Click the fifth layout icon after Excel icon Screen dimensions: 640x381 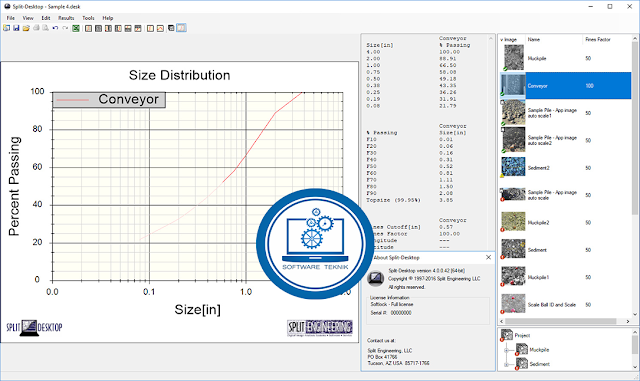pyautogui.click(x=128, y=28)
